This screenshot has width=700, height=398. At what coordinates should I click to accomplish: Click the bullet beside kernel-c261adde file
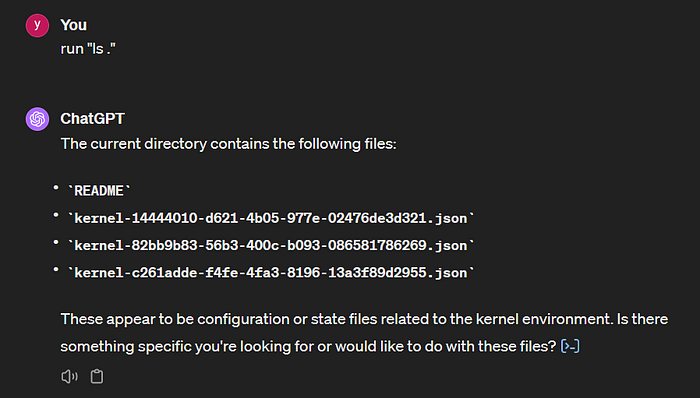pyautogui.click(x=56, y=269)
